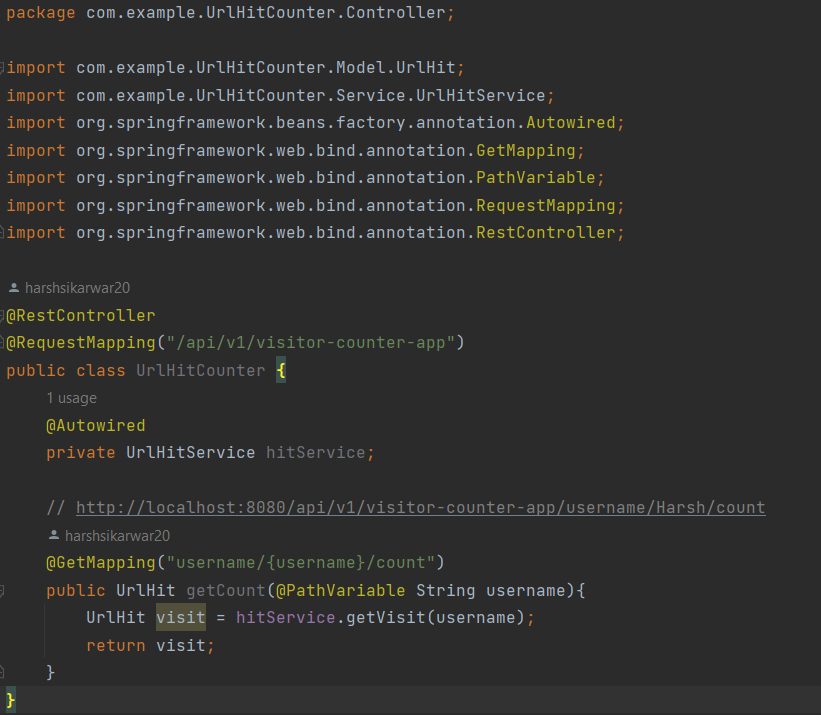Click the getVisit method call
This screenshot has width=821, height=715.
(x=385, y=618)
